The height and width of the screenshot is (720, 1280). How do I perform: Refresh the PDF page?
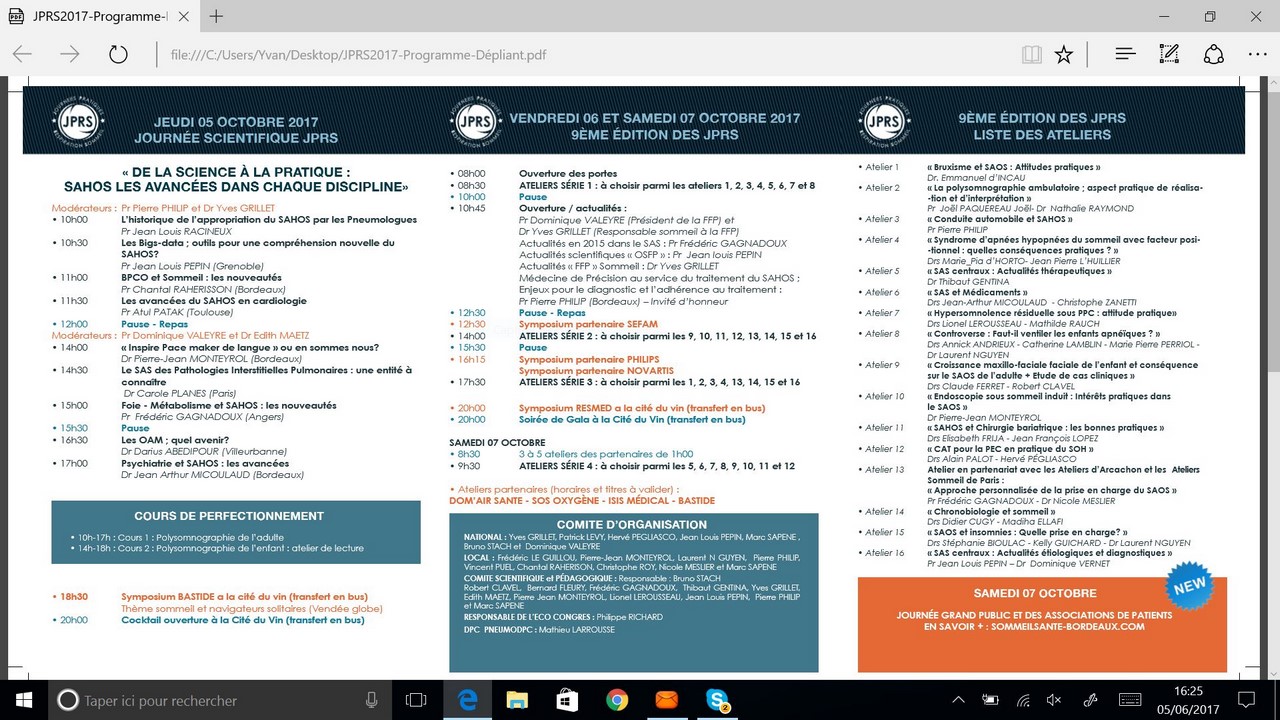pyautogui.click(x=118, y=54)
